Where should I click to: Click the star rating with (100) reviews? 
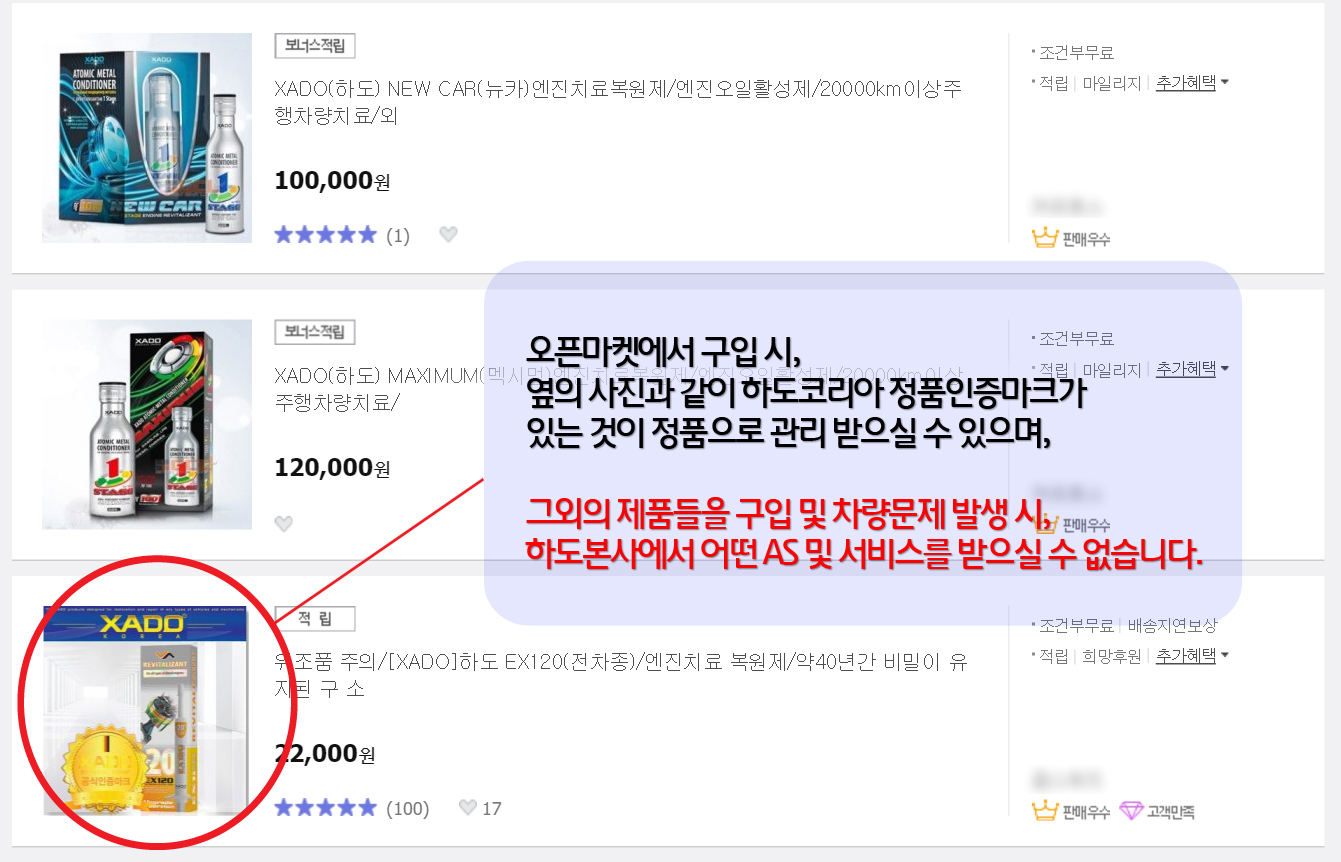coord(325,808)
